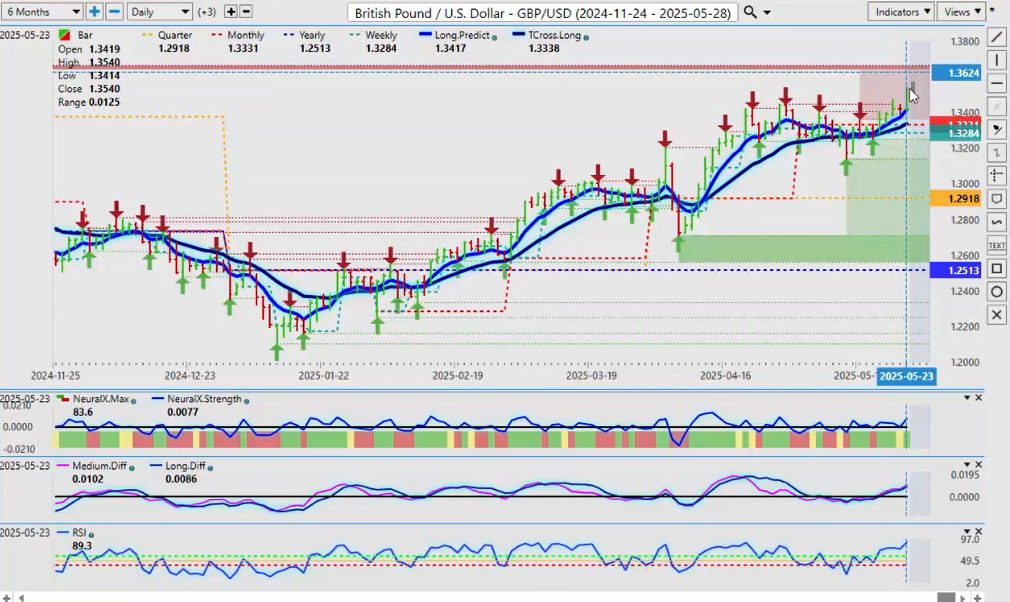Click the magnifier symbol search icon

click(x=750, y=12)
